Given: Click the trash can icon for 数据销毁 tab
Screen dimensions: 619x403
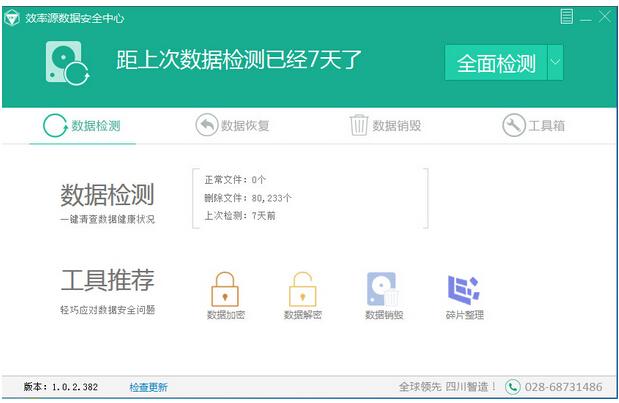Looking at the screenshot, I should [358, 125].
